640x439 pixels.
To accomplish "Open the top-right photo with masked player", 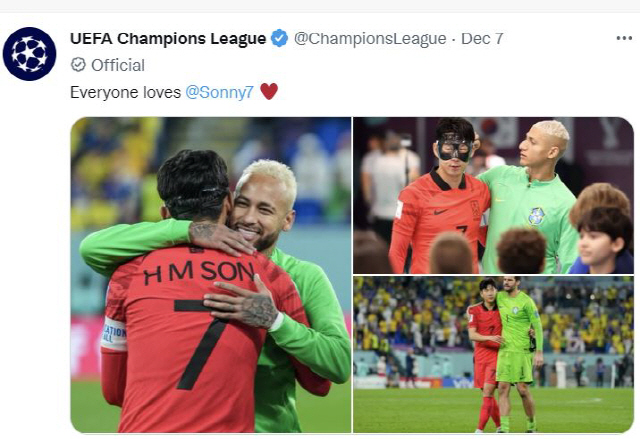I will coord(493,195).
